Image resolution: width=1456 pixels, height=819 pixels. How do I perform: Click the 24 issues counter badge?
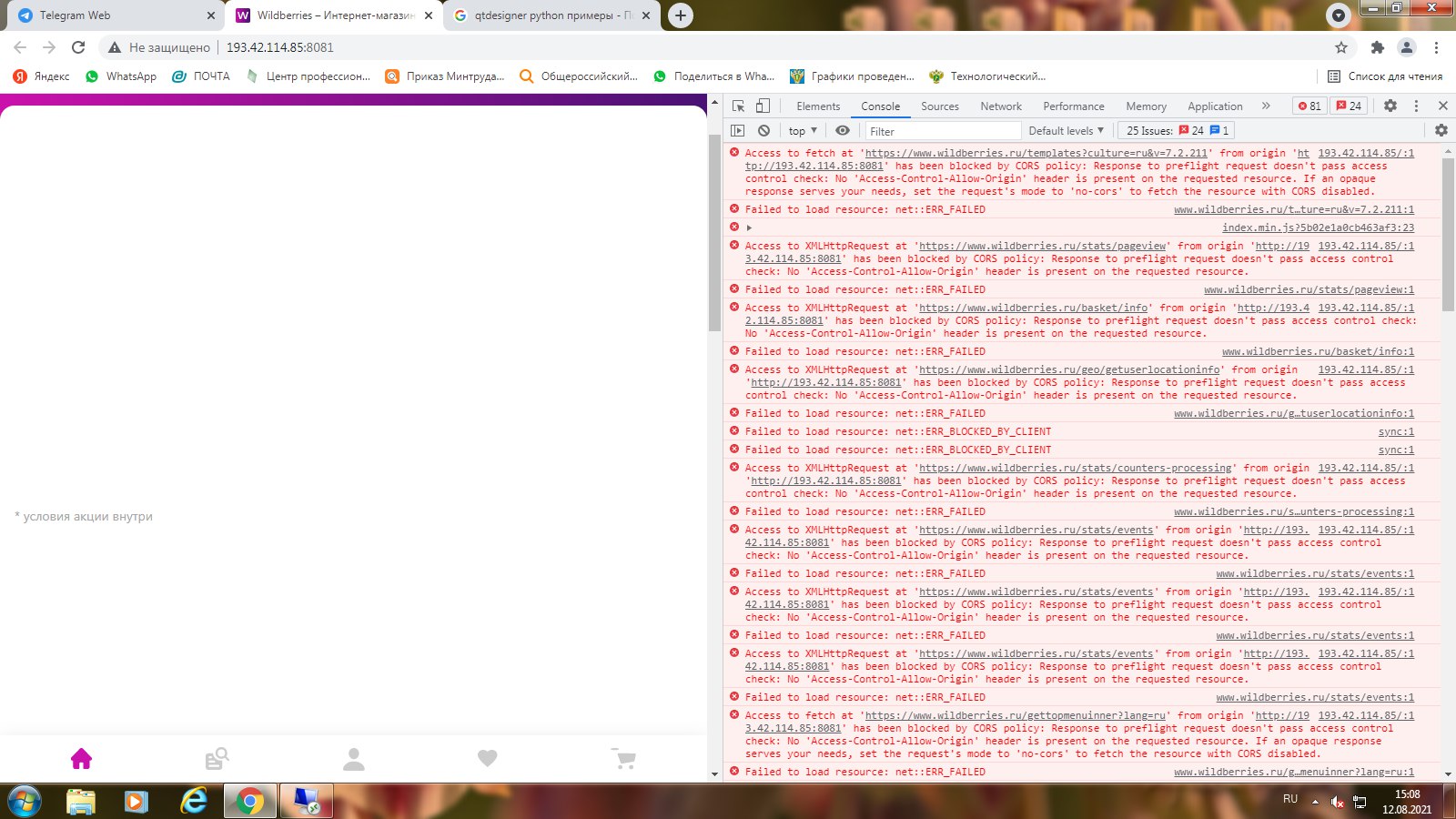[1349, 106]
